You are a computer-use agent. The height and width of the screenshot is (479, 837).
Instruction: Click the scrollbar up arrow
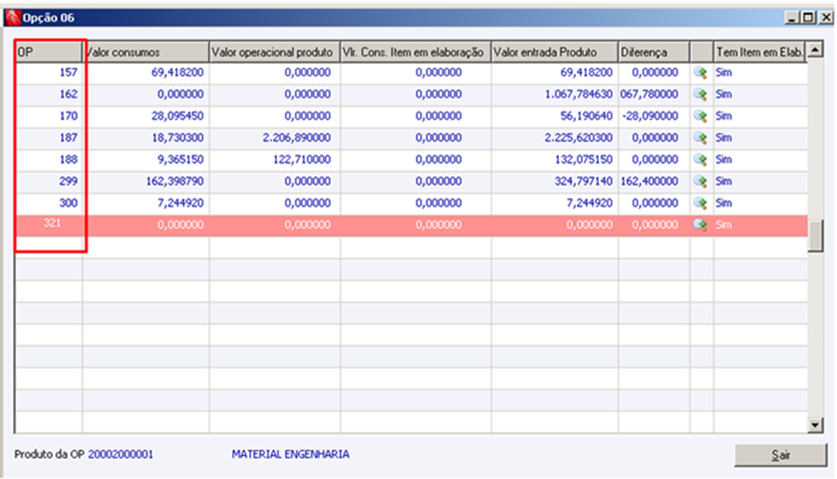pyautogui.click(x=815, y=50)
